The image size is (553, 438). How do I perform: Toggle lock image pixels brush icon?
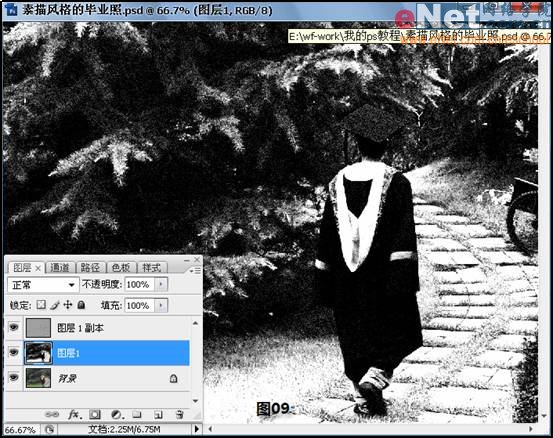54,305
